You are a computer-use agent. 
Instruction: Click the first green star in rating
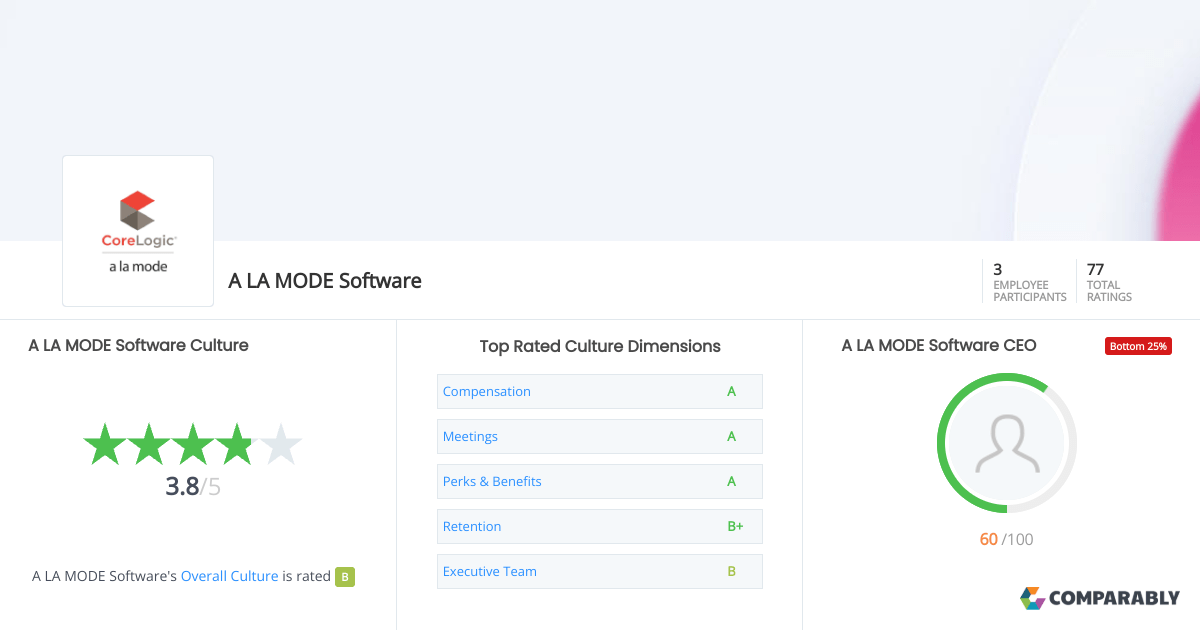point(103,443)
